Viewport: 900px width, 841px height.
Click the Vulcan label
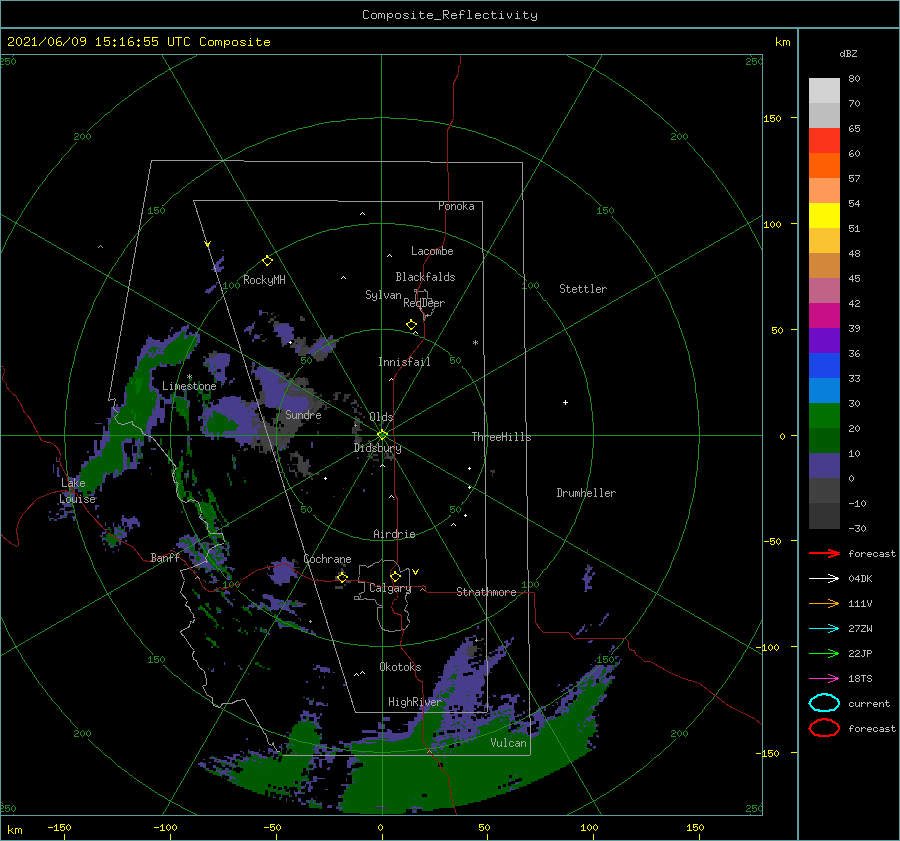(x=508, y=743)
